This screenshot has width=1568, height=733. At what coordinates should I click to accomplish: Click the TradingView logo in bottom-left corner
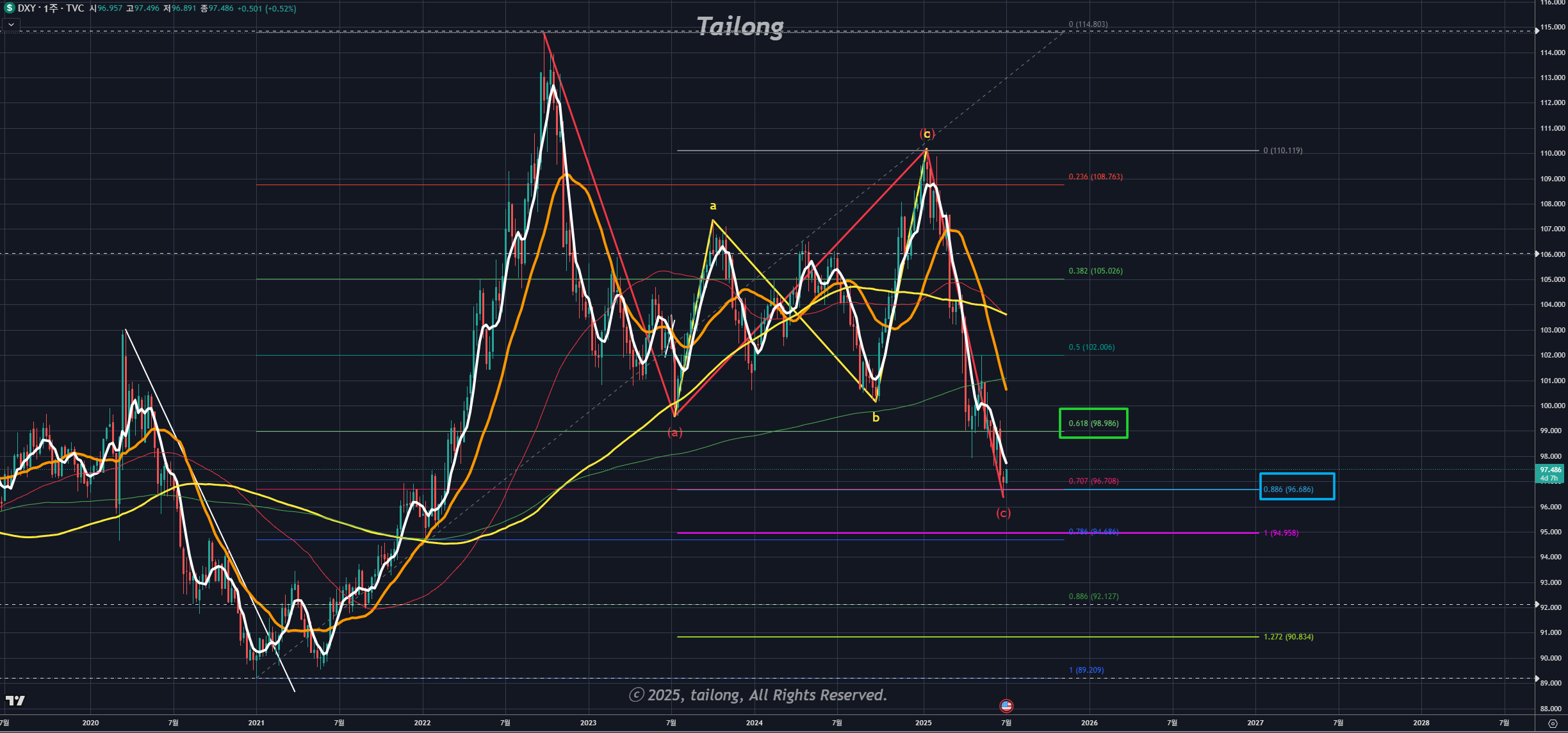pyautogui.click(x=15, y=700)
